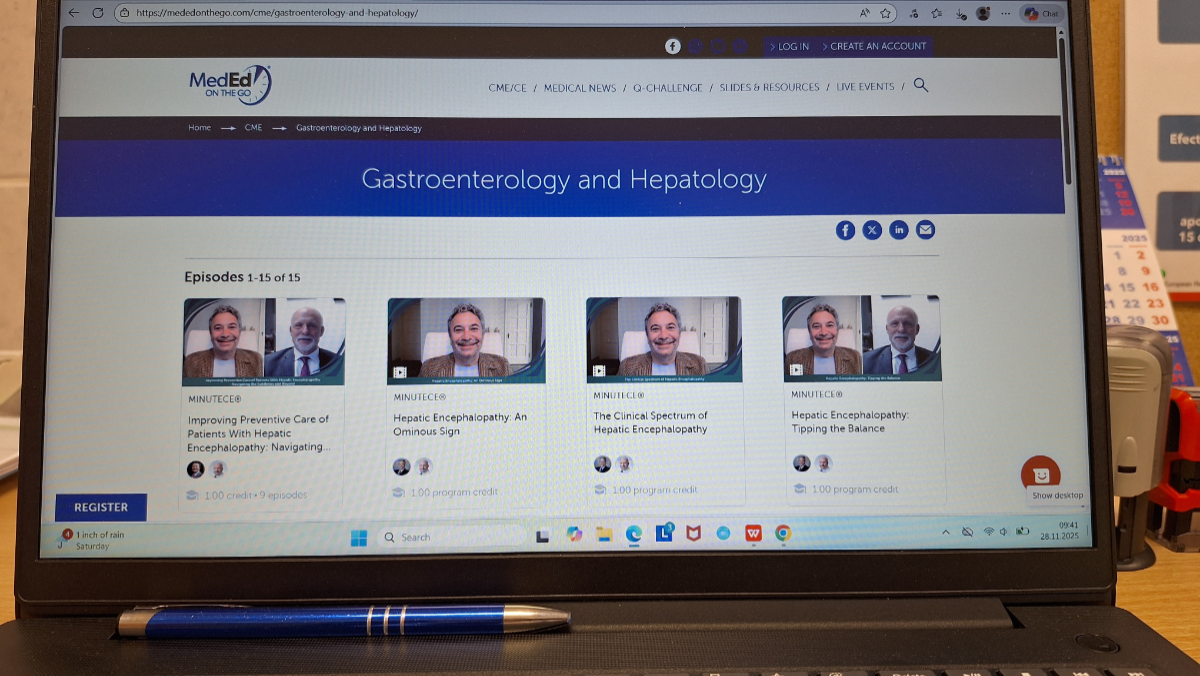Viewport: 1200px width, 676px height.
Task: Open Chrome from the Windows taskbar
Action: click(x=783, y=534)
